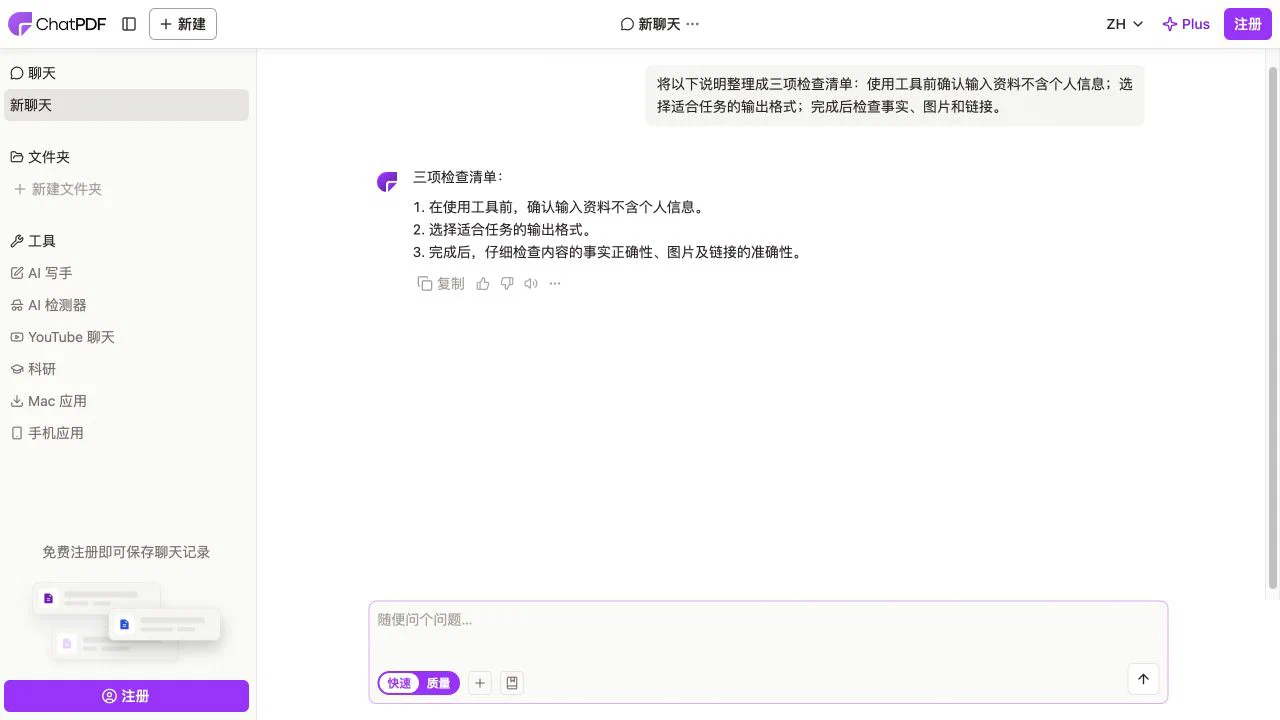Viewport: 1280px width, 720px height.
Task: Click the bookmark prompt library icon
Action: pos(512,683)
